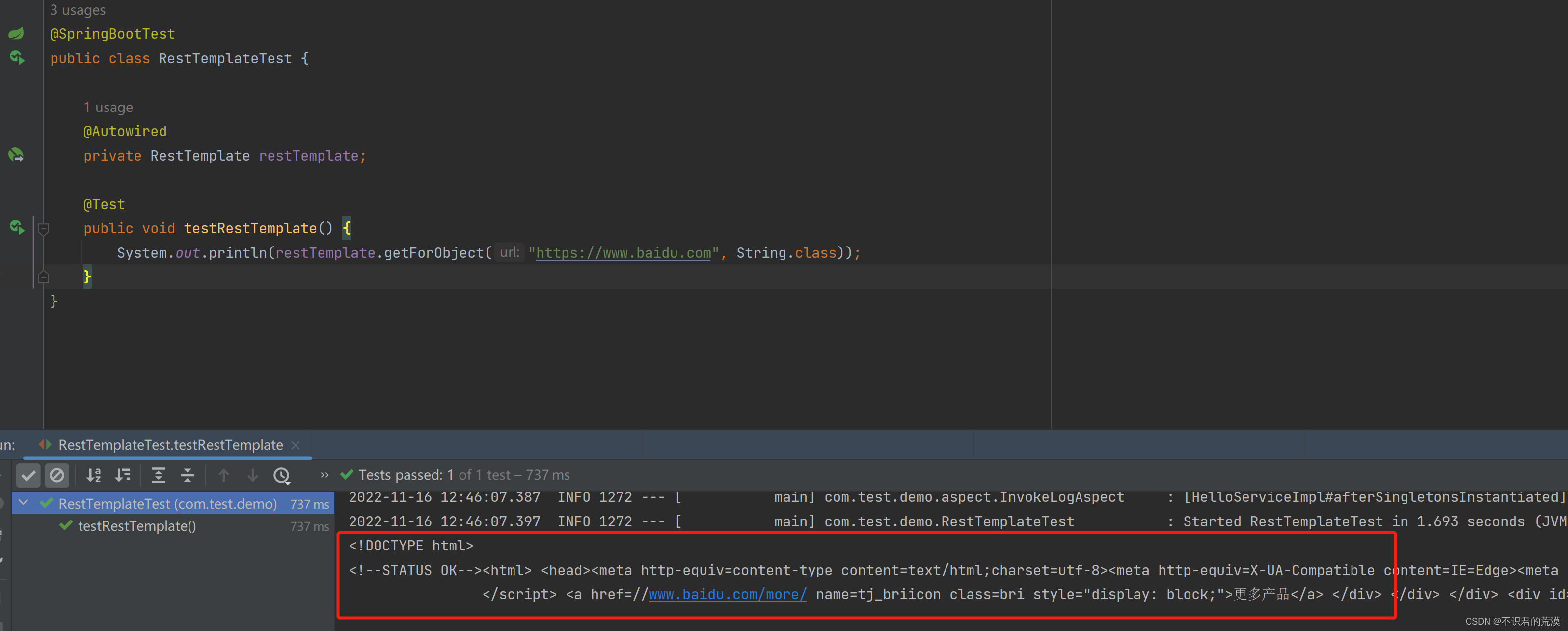This screenshot has height=631, width=1568.
Task: Open www.baidu.com/more/ link in console
Action: coord(728,595)
